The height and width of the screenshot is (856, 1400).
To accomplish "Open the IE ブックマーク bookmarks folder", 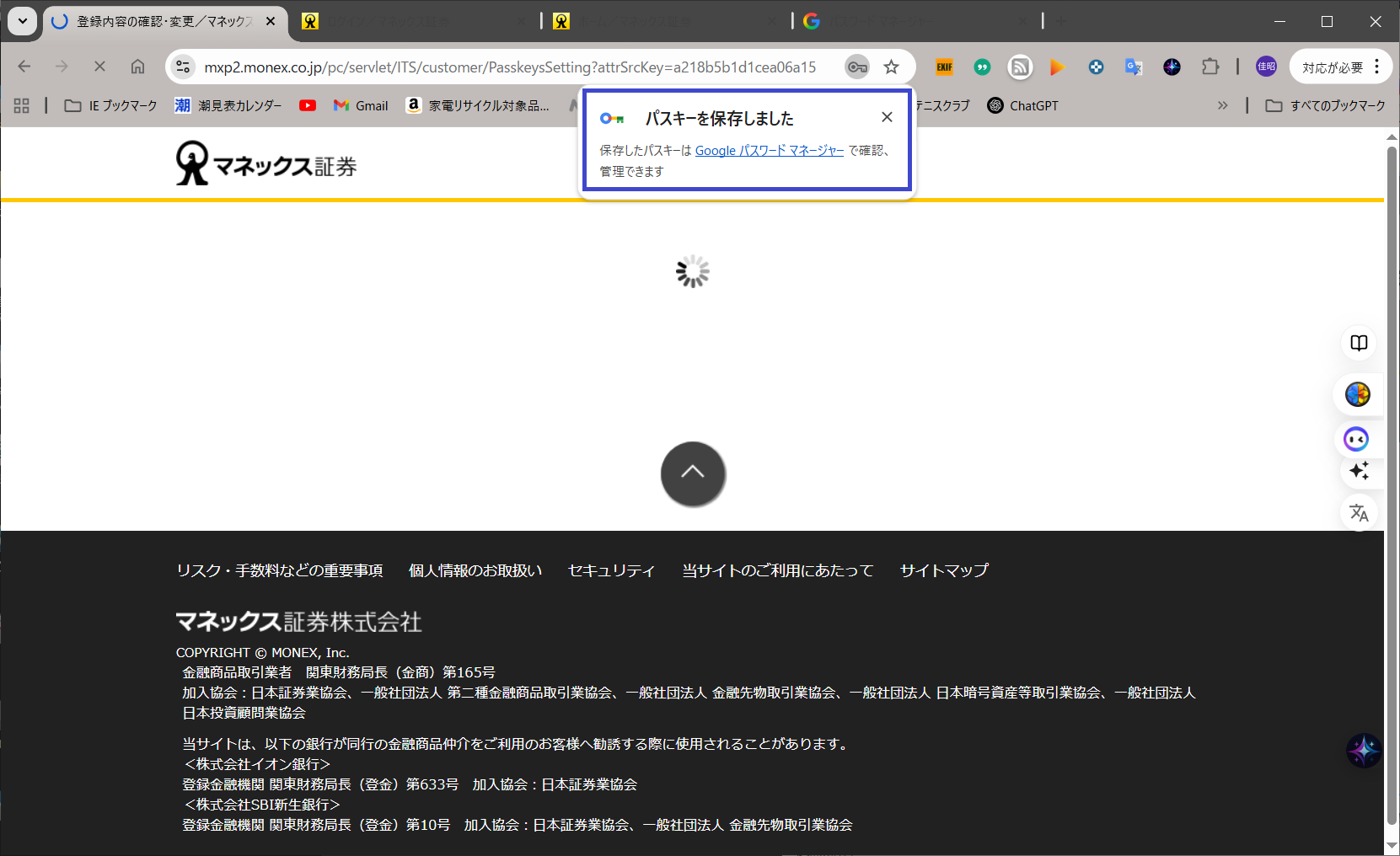I will [x=111, y=105].
